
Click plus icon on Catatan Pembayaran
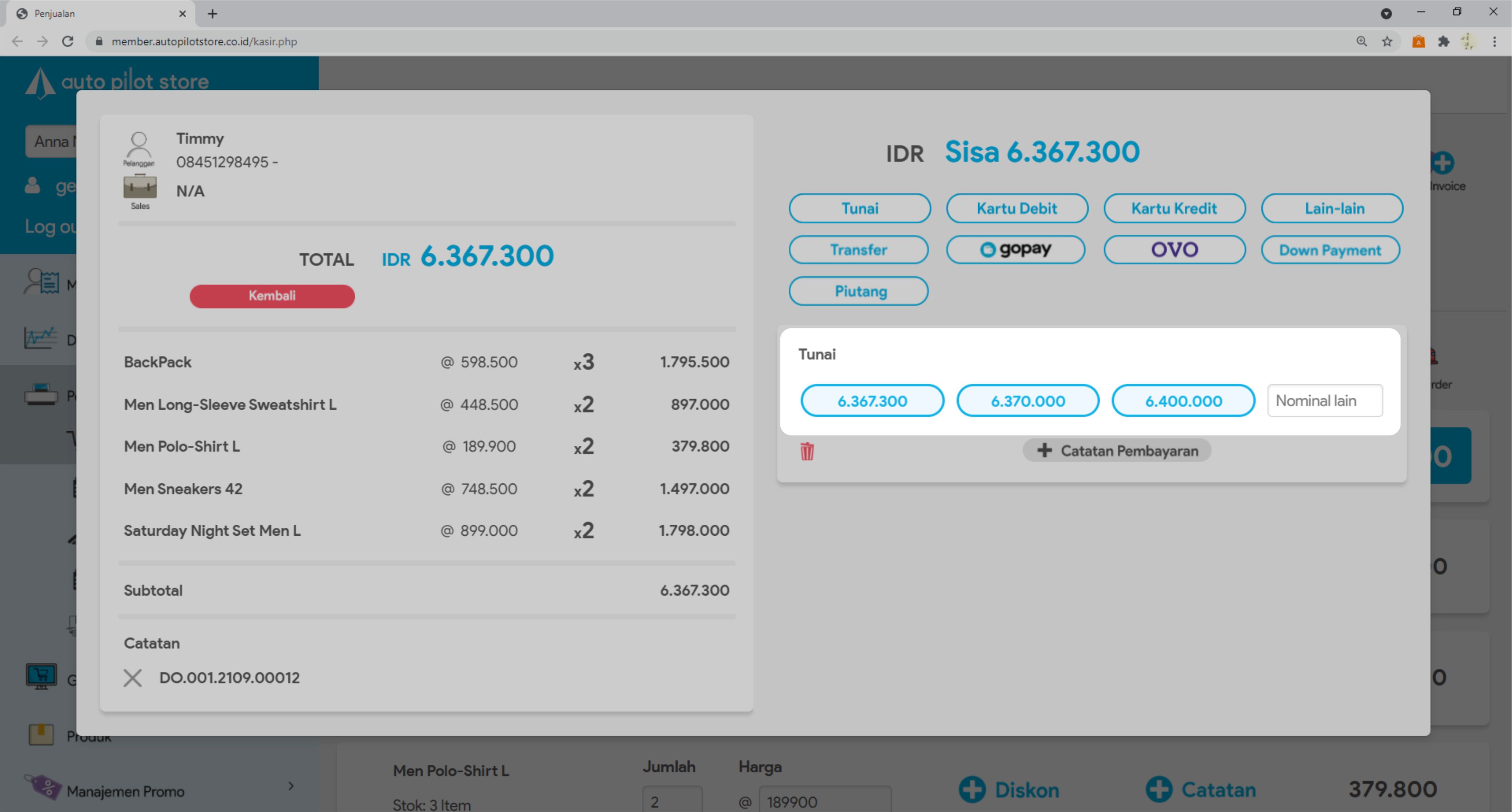click(x=1044, y=450)
